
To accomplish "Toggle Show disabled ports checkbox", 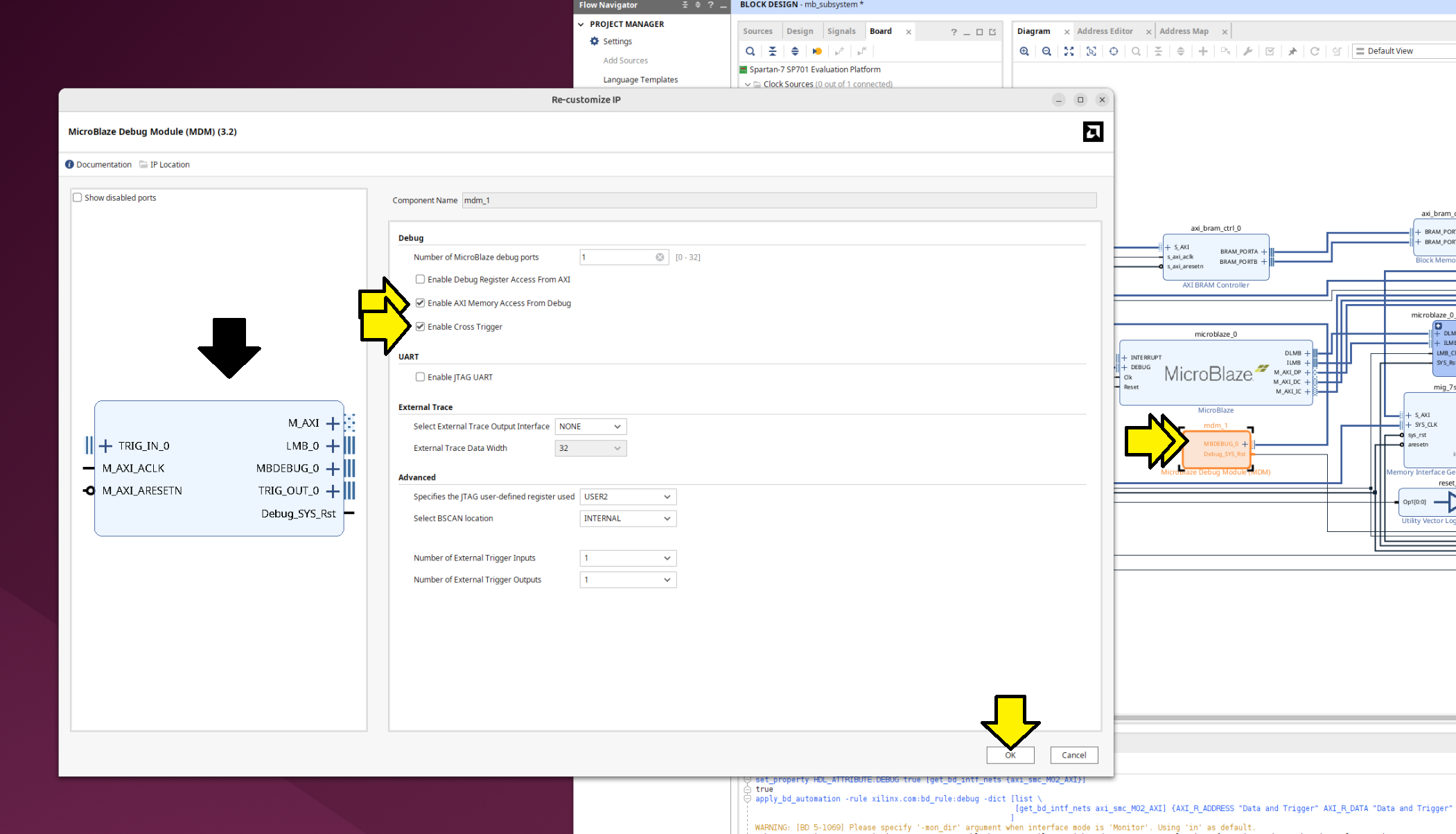I will [x=78, y=197].
